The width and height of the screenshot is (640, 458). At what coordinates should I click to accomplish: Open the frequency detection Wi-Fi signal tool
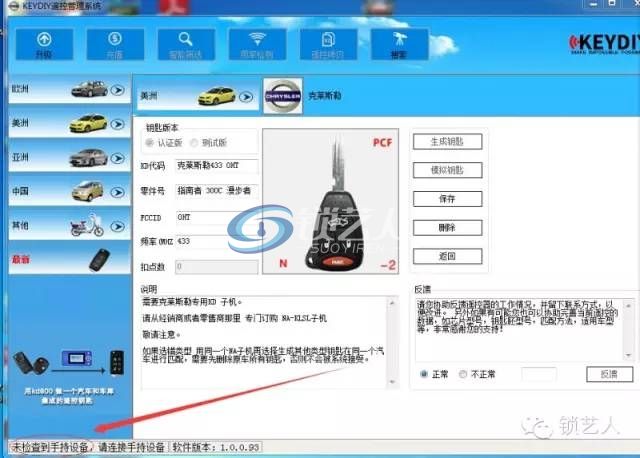(x=257, y=44)
